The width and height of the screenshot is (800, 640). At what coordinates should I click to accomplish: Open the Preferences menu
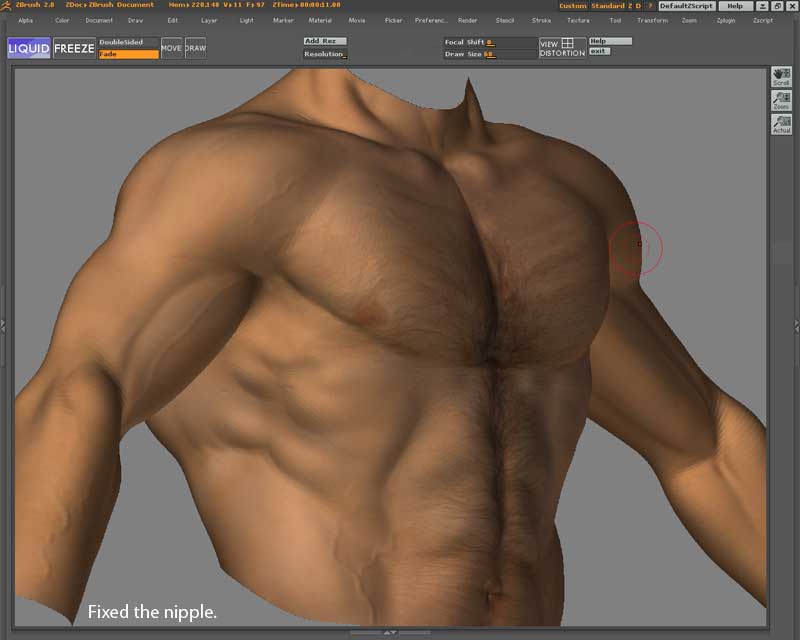click(431, 20)
